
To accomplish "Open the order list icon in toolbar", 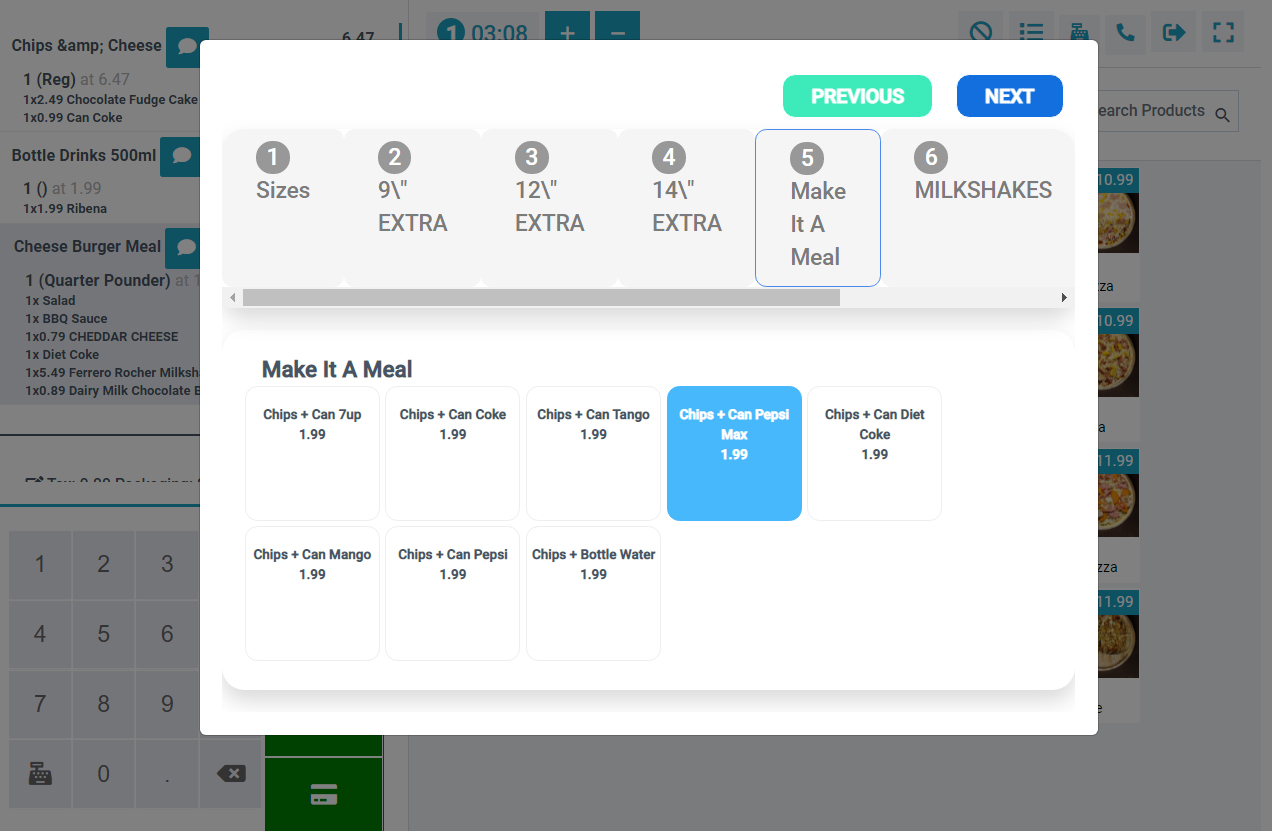I will [1030, 32].
